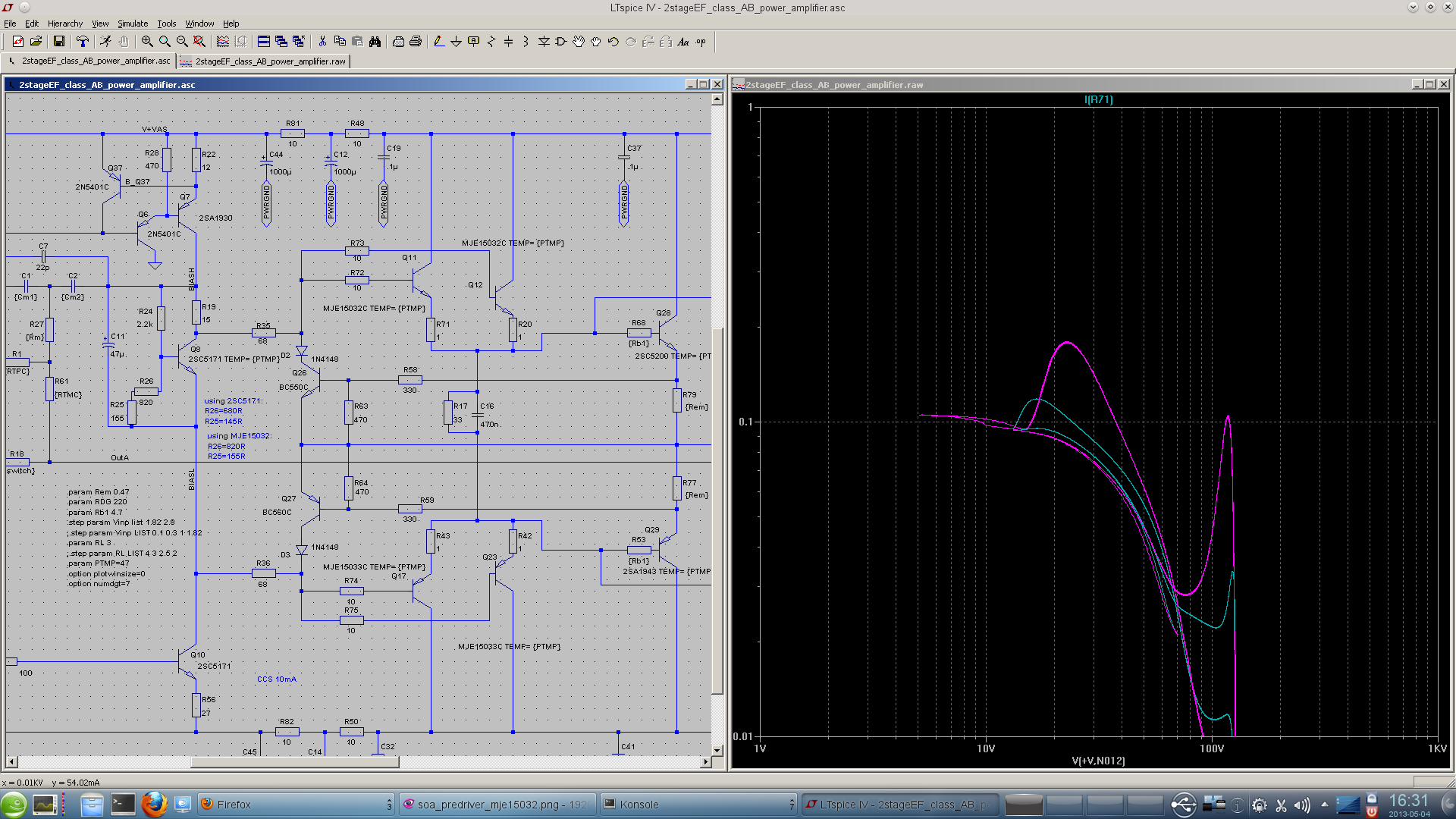The width and height of the screenshot is (1456, 819).
Task: Open the Control Panel hammer icon
Action: [83, 42]
